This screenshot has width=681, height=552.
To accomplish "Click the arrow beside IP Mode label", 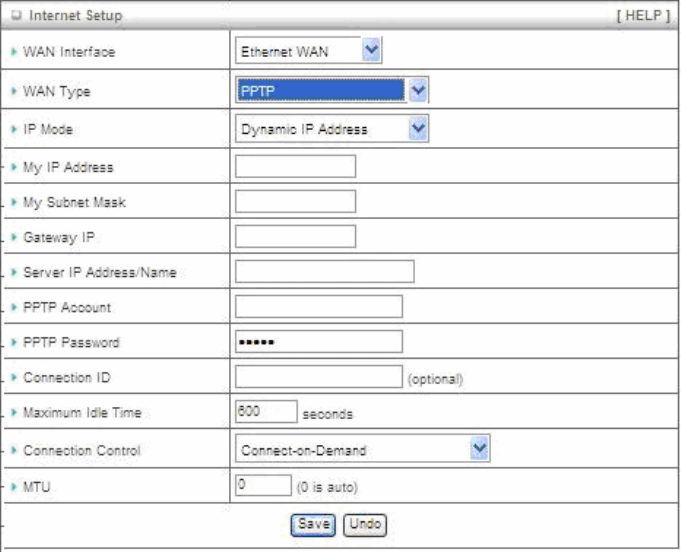I will pos(14,129).
